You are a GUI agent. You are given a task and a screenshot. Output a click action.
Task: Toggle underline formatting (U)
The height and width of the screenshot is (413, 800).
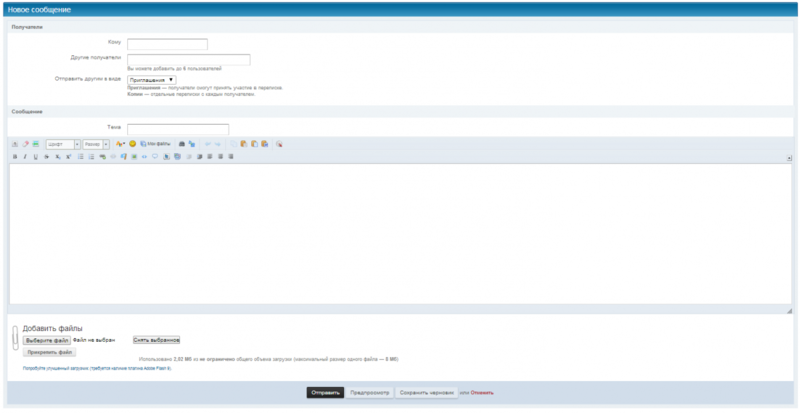(x=36, y=157)
